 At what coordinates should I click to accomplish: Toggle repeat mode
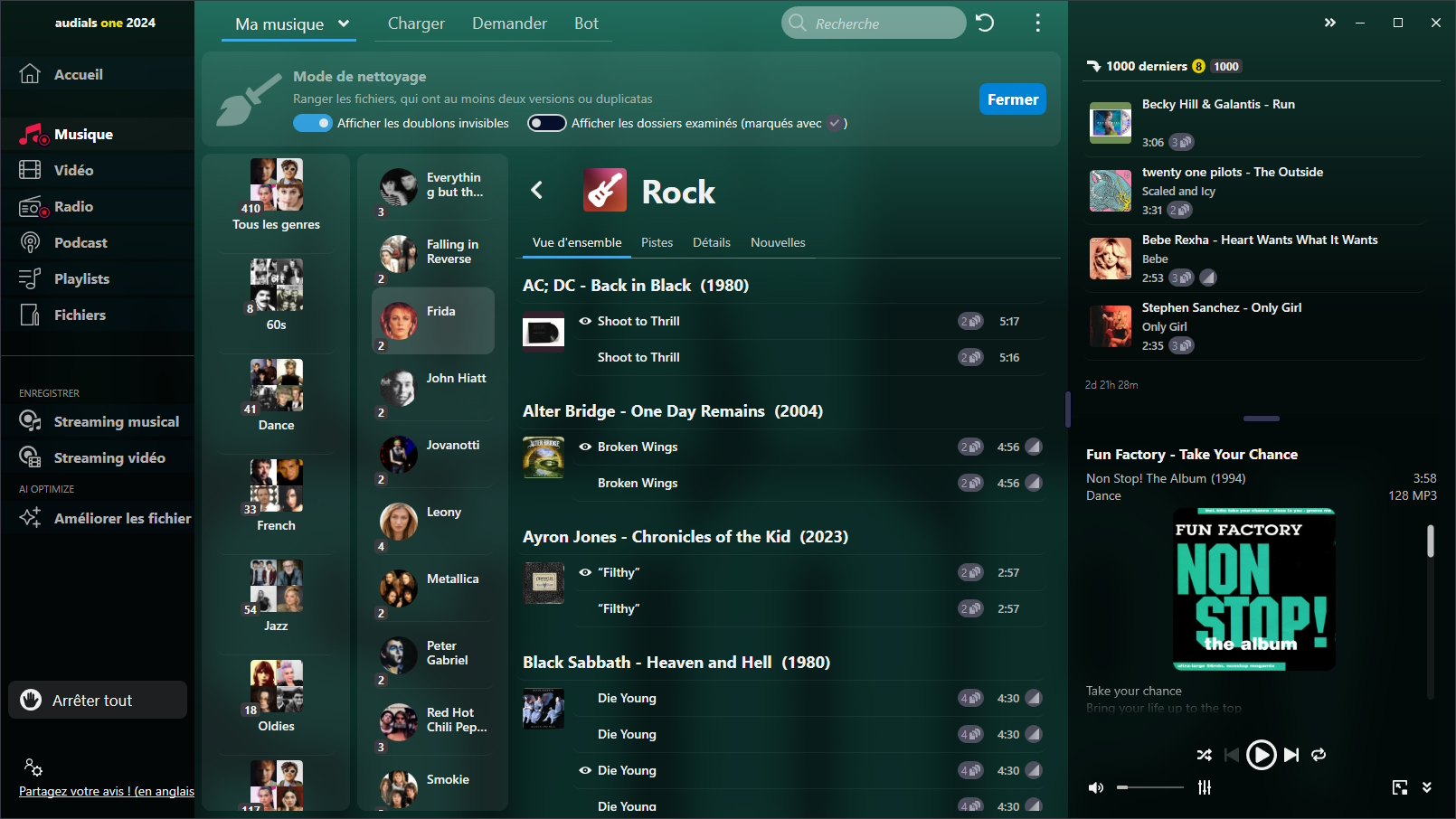click(x=1319, y=754)
